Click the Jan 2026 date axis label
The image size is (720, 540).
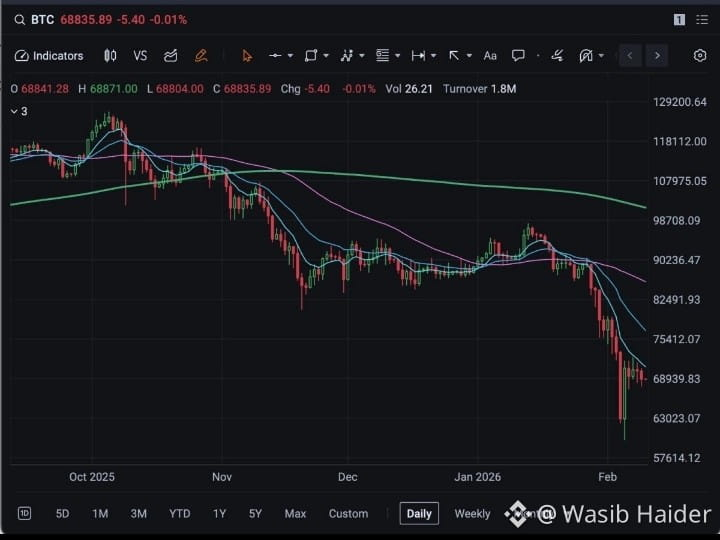click(x=478, y=477)
